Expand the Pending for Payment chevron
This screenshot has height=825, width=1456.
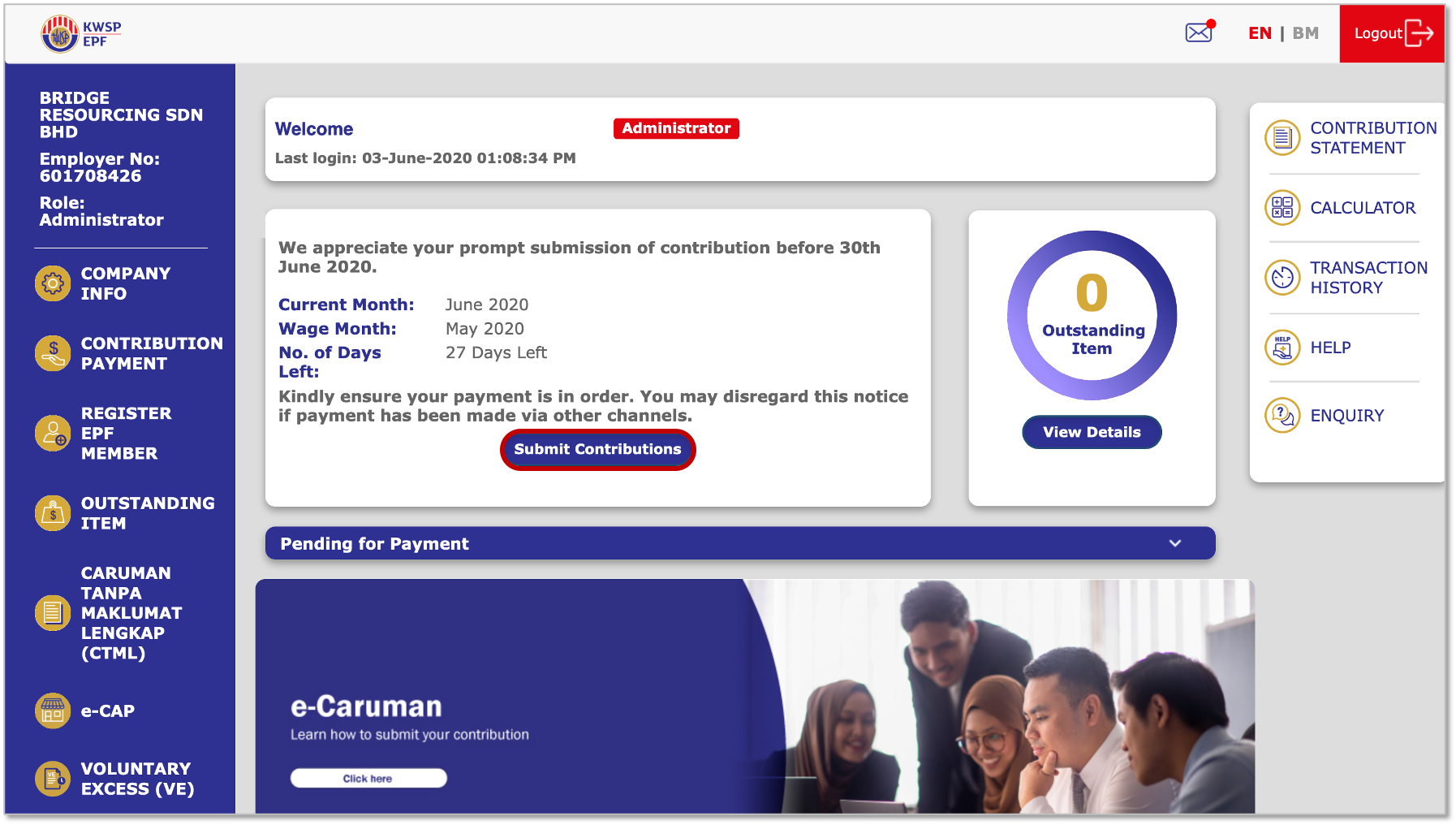point(1175,543)
